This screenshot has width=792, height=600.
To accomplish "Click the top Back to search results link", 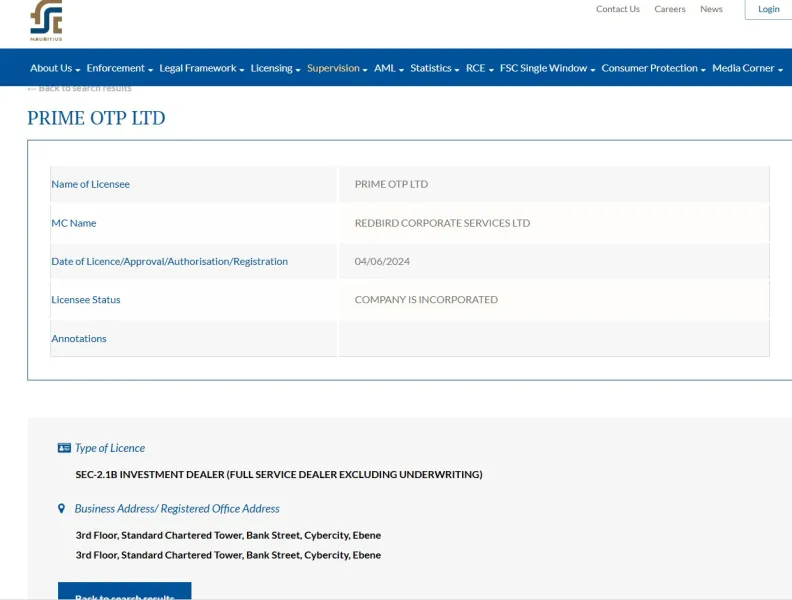I will coord(80,88).
